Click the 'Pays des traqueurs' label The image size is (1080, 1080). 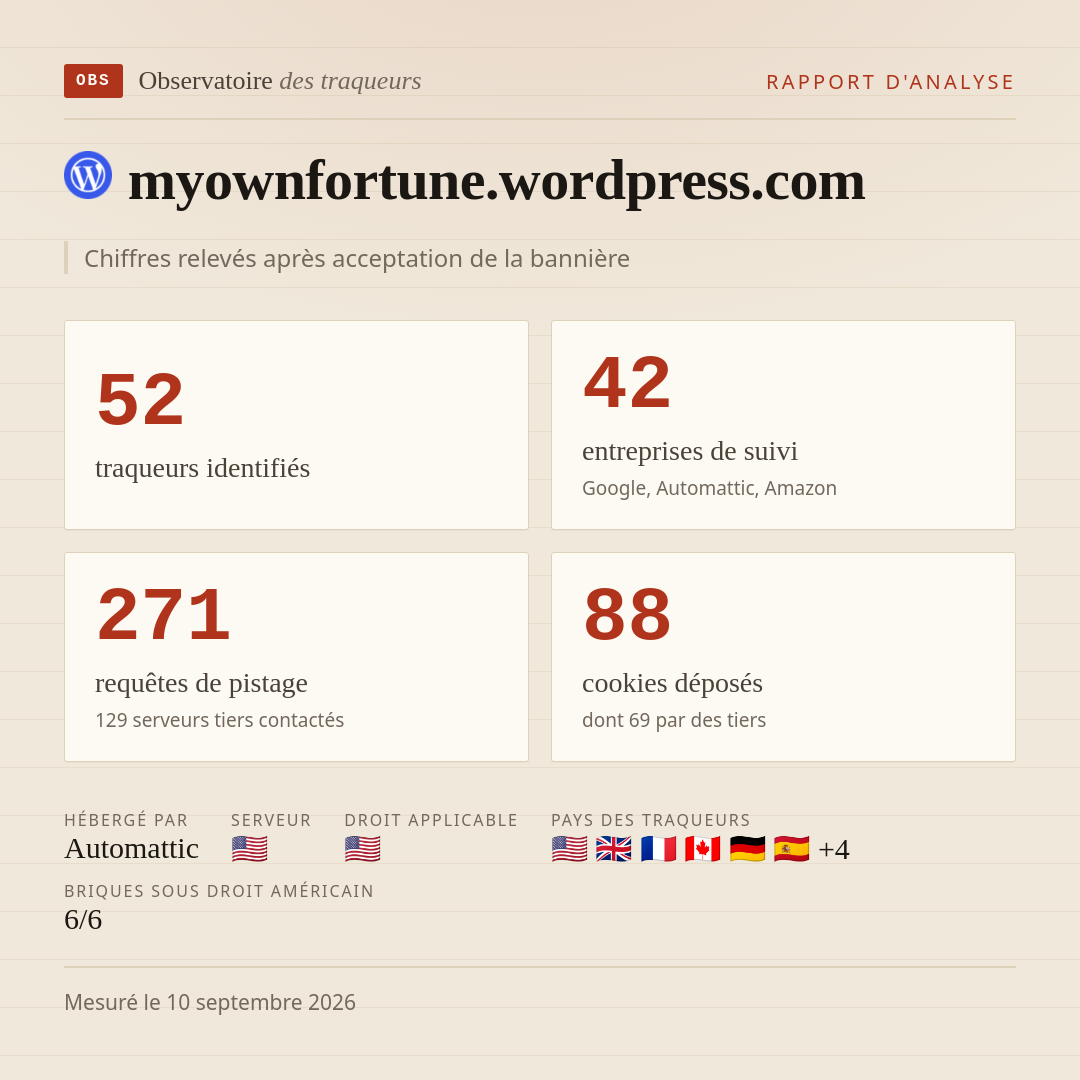click(x=651, y=820)
